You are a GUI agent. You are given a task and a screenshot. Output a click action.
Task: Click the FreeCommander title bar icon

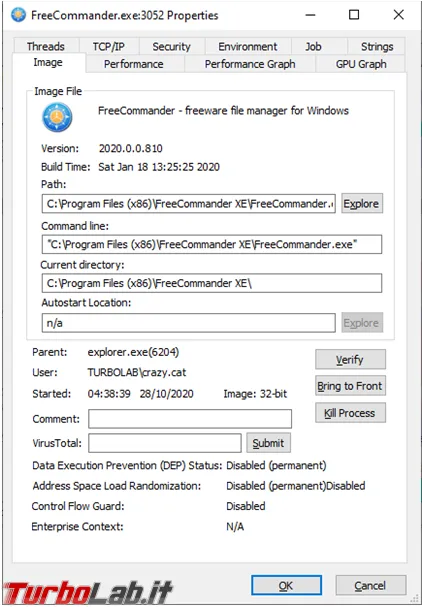[18, 15]
